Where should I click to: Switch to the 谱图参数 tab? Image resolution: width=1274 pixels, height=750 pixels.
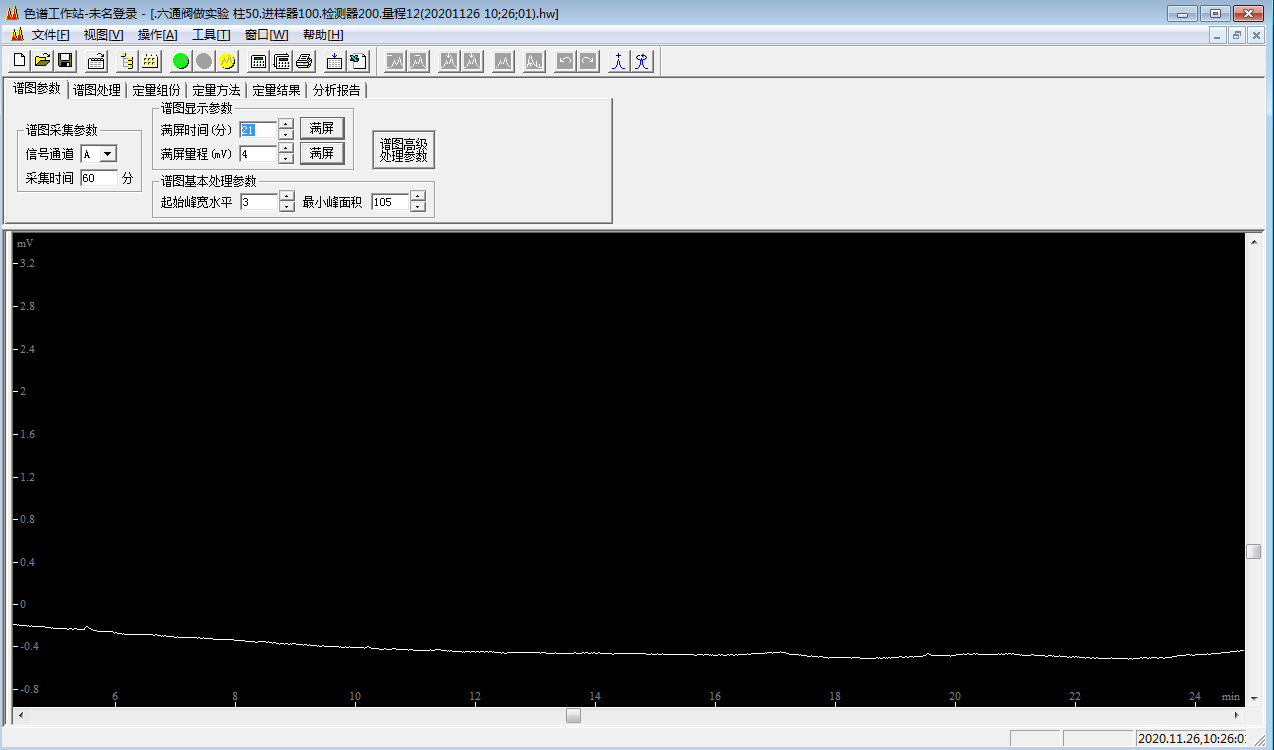point(37,89)
